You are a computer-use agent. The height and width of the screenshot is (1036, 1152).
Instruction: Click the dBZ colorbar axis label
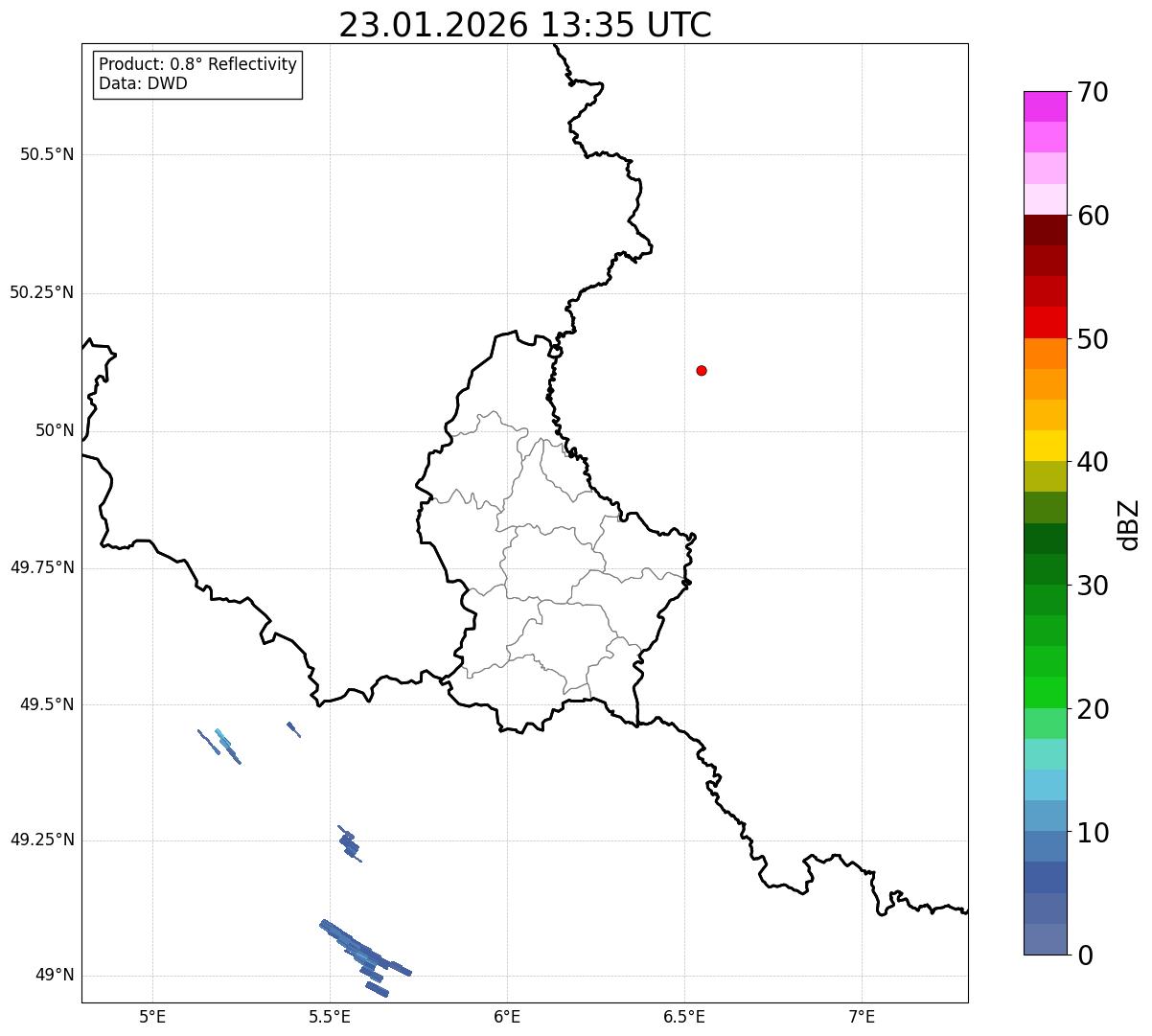tap(1129, 523)
